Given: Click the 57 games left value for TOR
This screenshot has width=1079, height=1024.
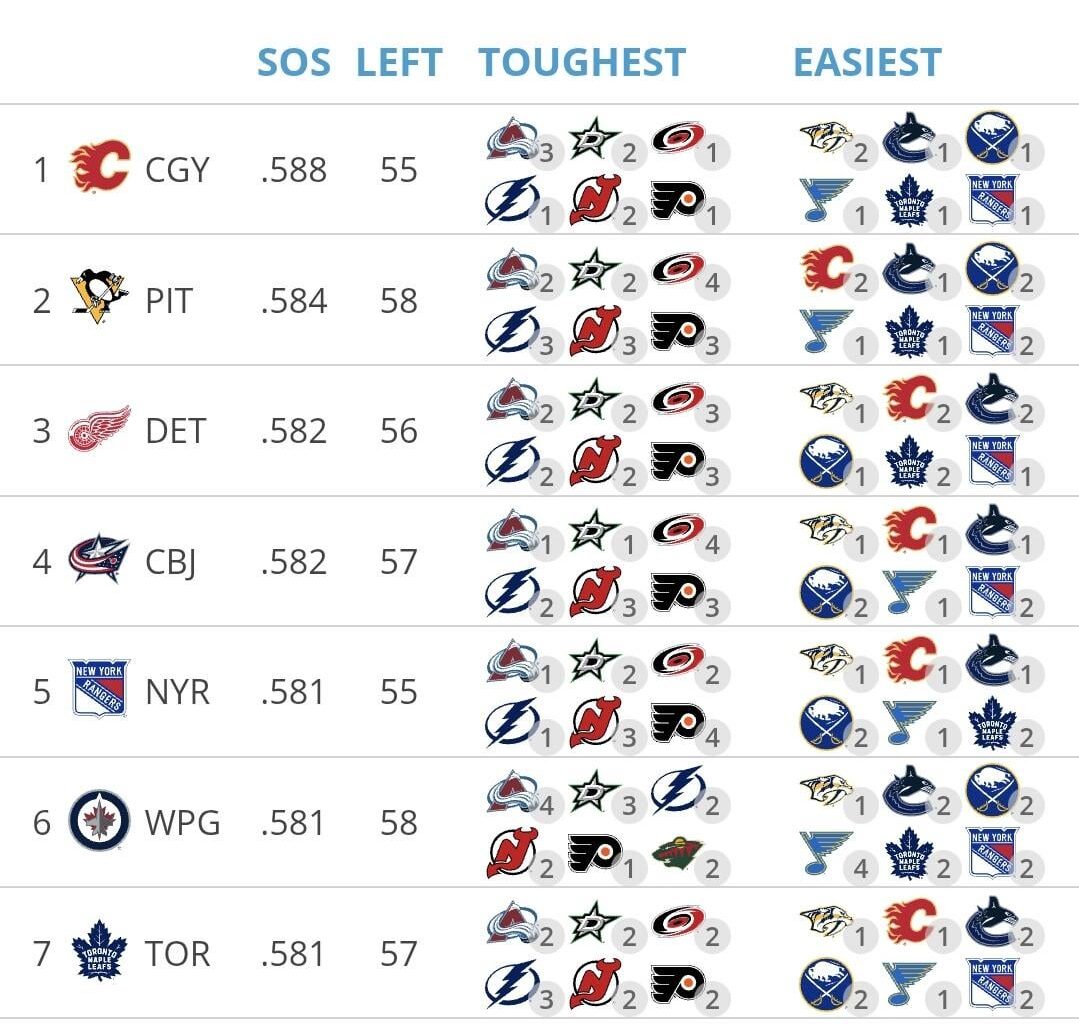Looking at the screenshot, I should click(x=398, y=954).
